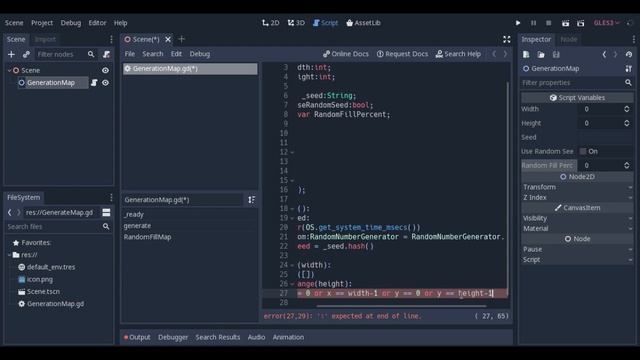640x360 pixels.
Task: Attach script icon in Scene dock
Action: (x=106, y=54)
